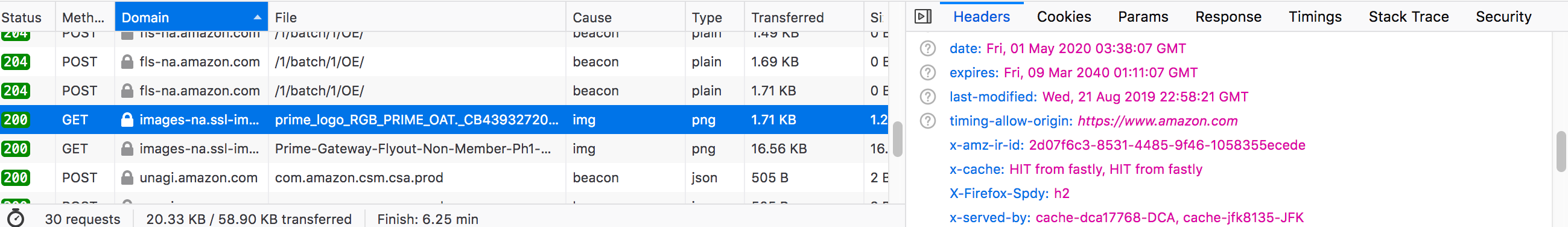Open the Security tab

(x=1503, y=16)
